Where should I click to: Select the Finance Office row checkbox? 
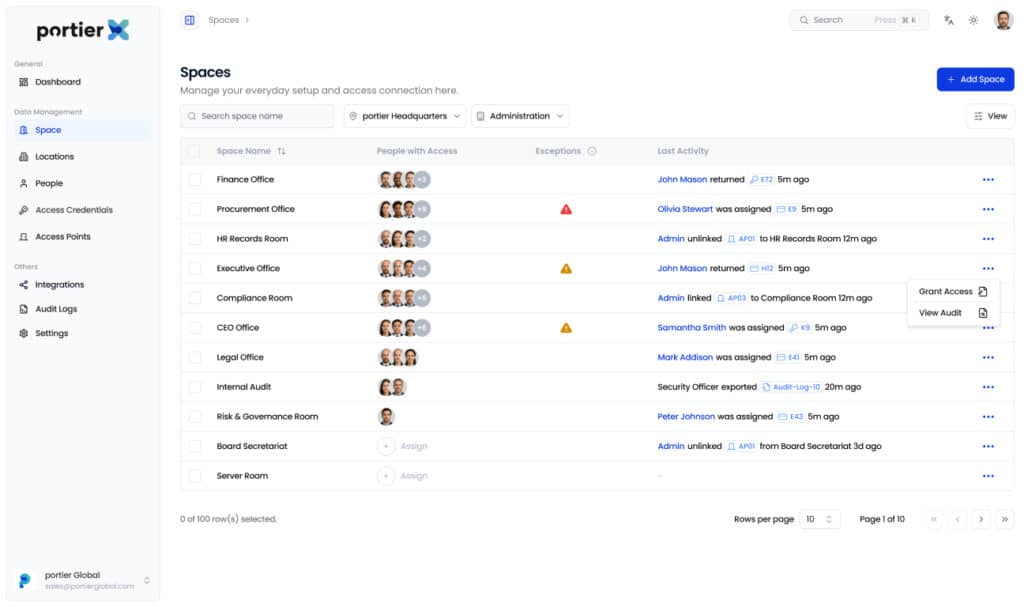[195, 180]
